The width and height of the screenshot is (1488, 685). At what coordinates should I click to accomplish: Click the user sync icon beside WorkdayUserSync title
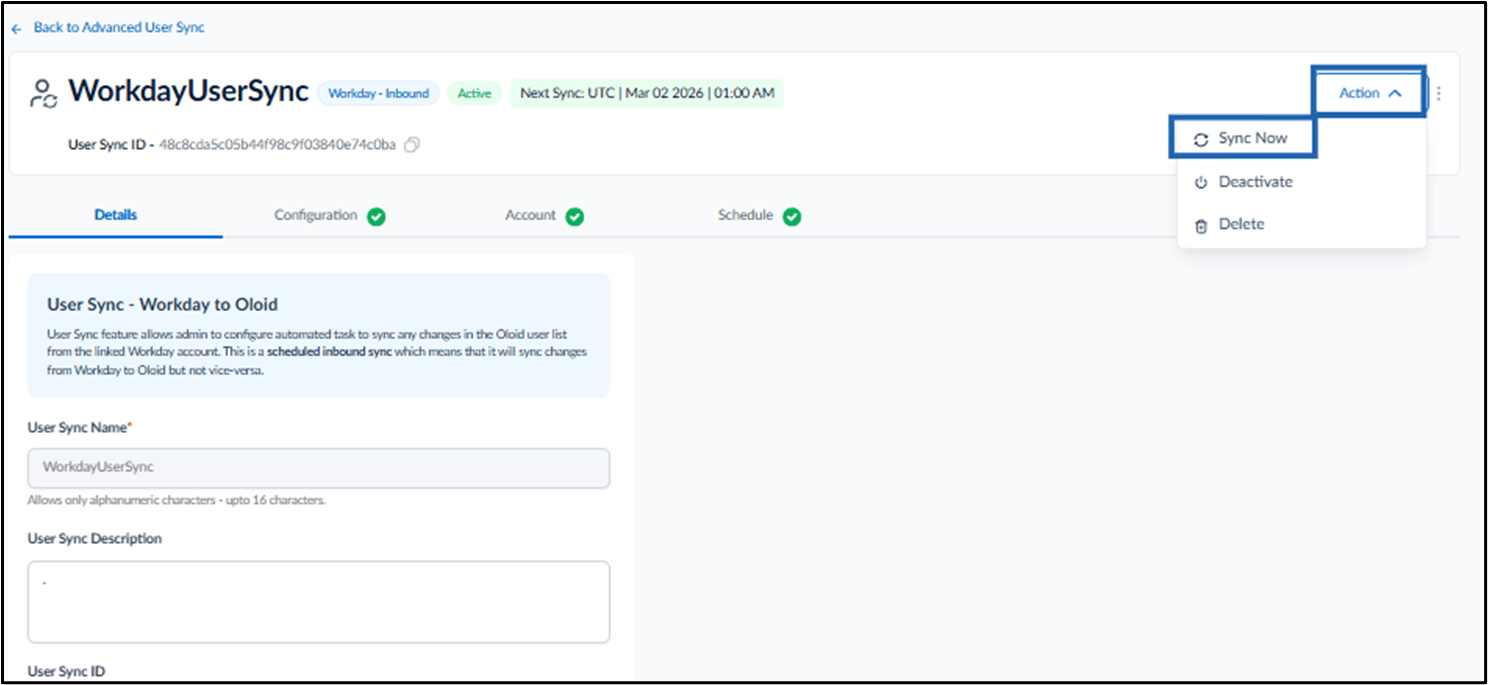pos(44,93)
